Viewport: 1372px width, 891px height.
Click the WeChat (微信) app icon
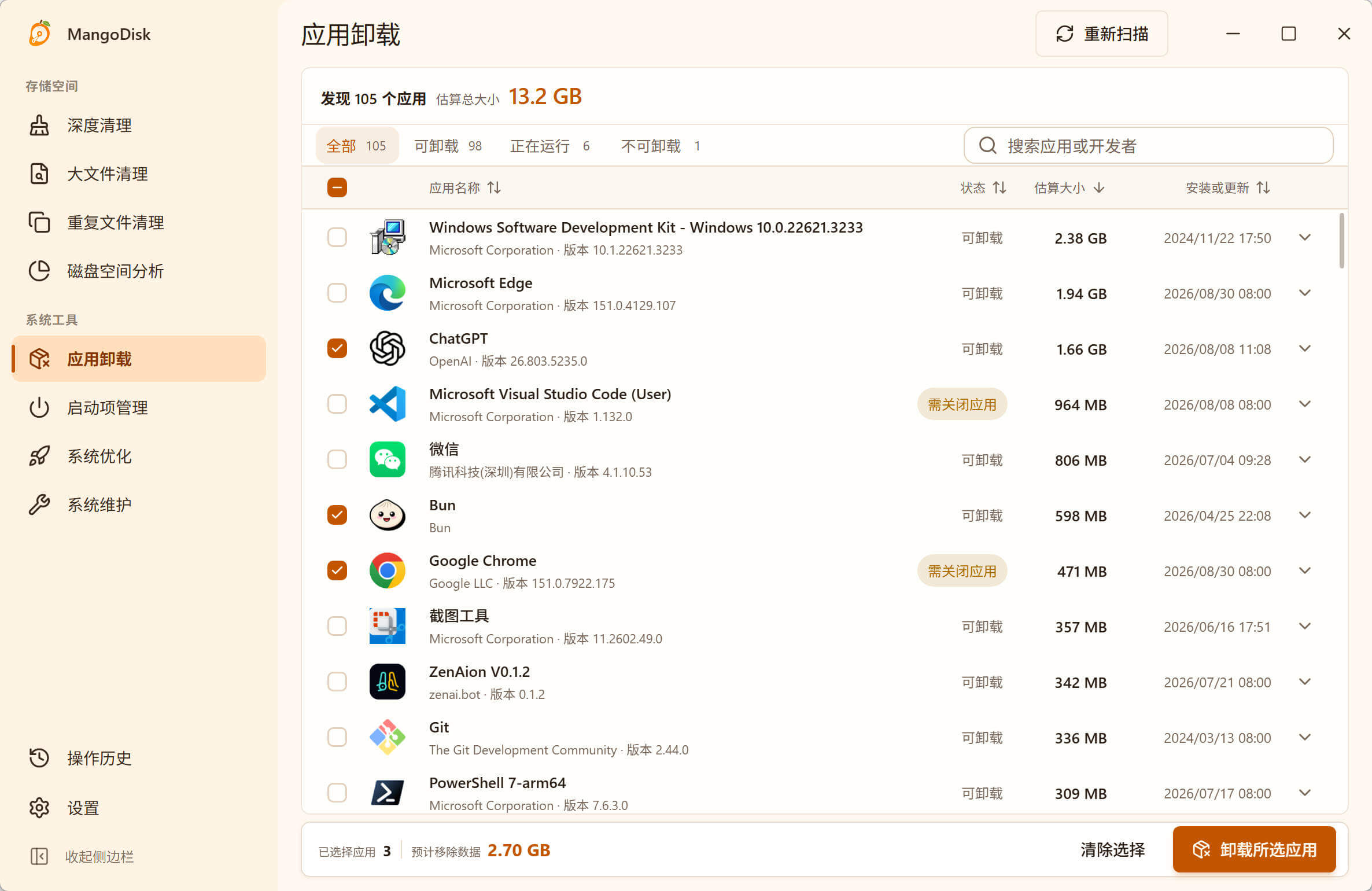tap(388, 460)
